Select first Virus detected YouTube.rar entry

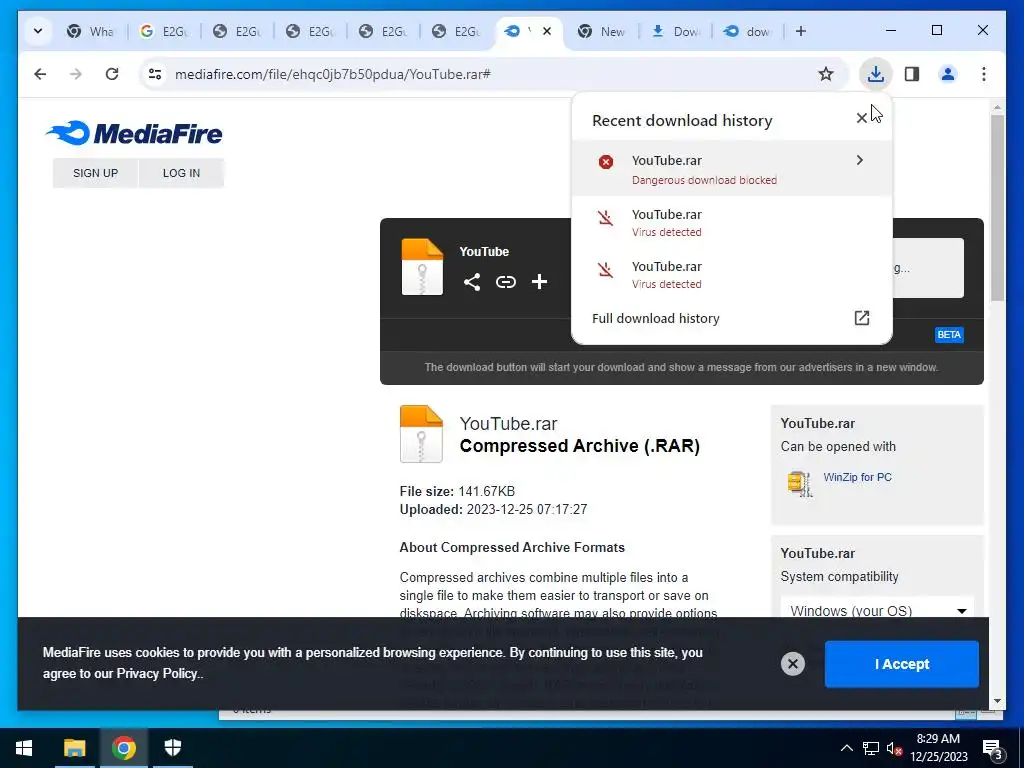(x=731, y=222)
